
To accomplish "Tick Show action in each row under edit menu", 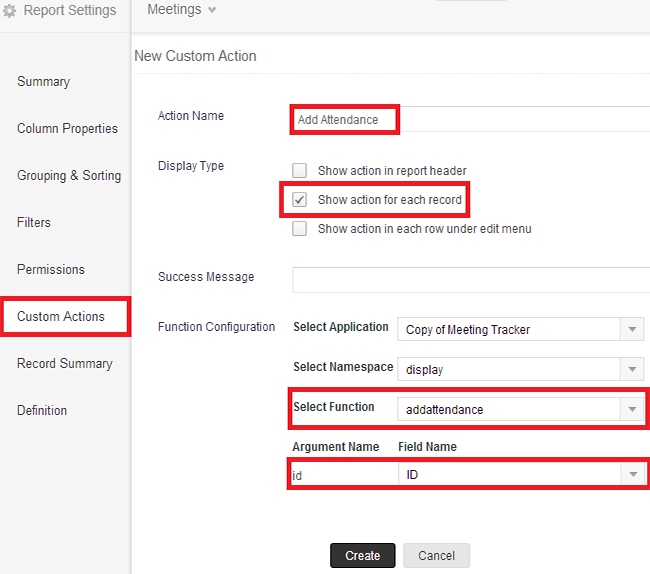I will point(300,229).
